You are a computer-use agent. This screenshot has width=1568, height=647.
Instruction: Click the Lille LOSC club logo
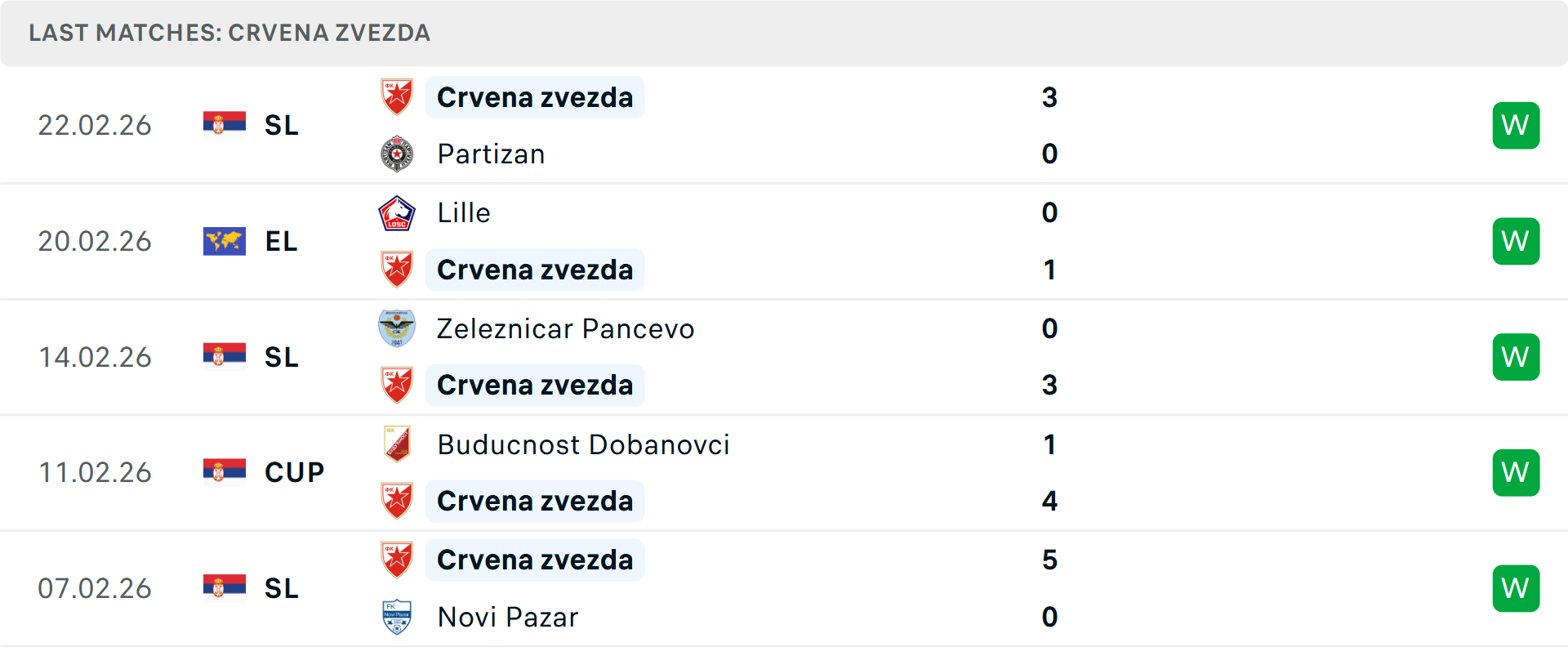tap(398, 212)
